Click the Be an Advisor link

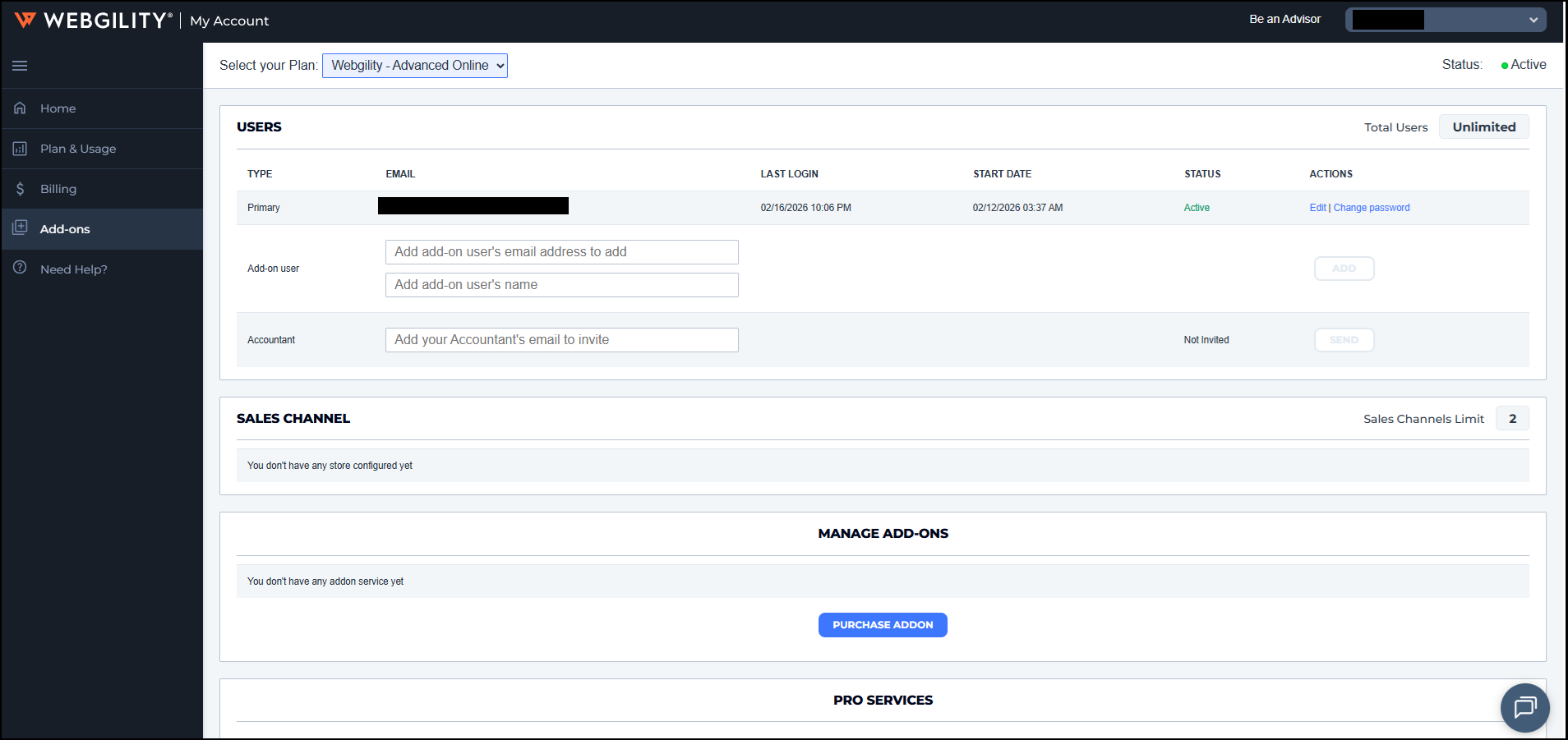1284,19
